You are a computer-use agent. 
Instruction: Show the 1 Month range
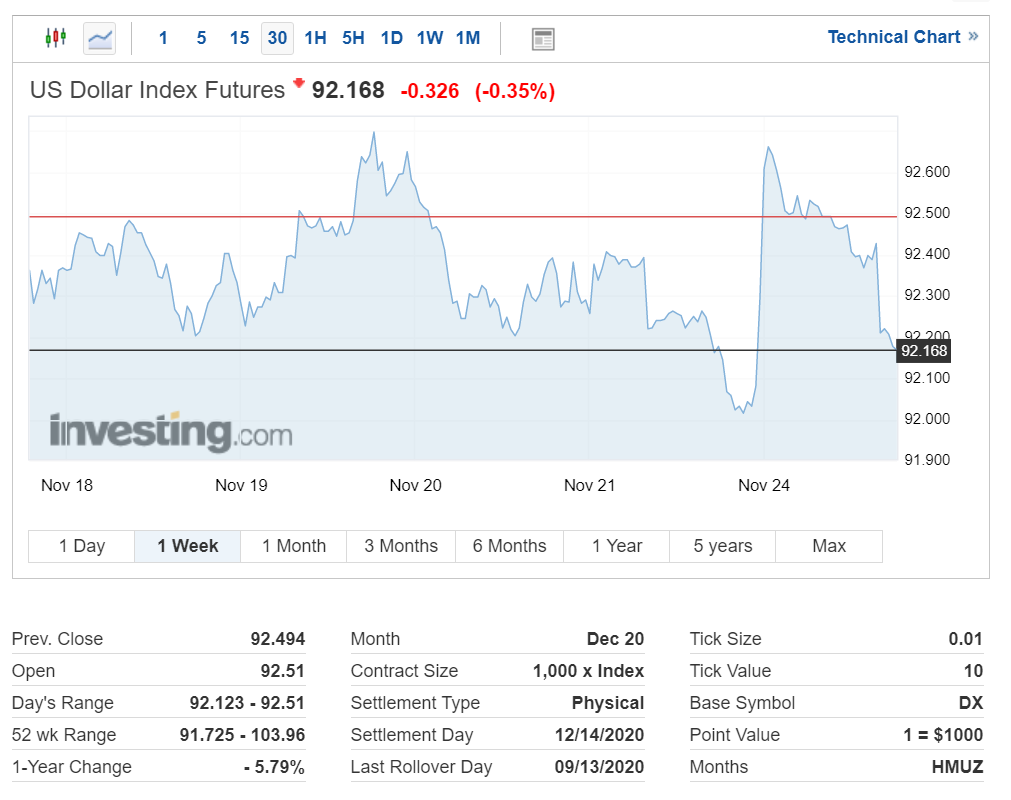point(293,546)
